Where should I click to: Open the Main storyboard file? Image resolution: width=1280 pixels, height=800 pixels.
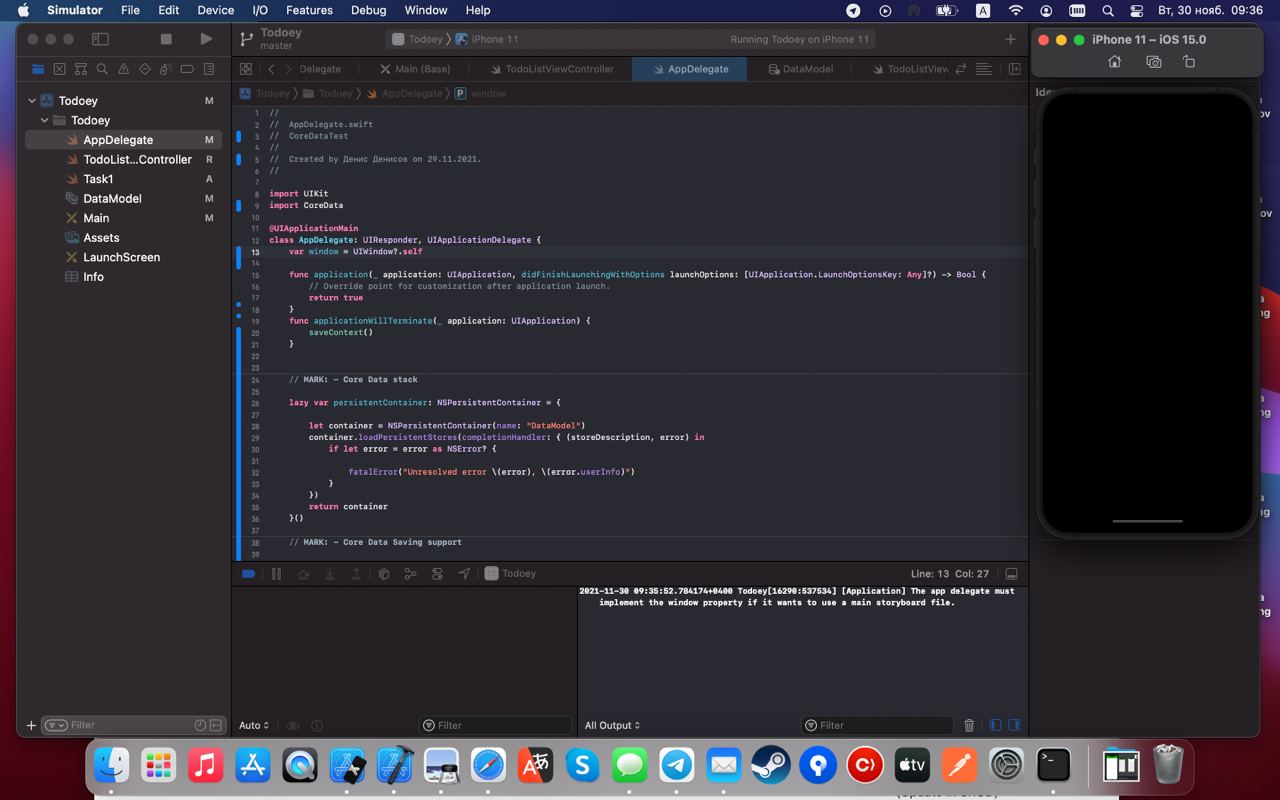coord(123,218)
